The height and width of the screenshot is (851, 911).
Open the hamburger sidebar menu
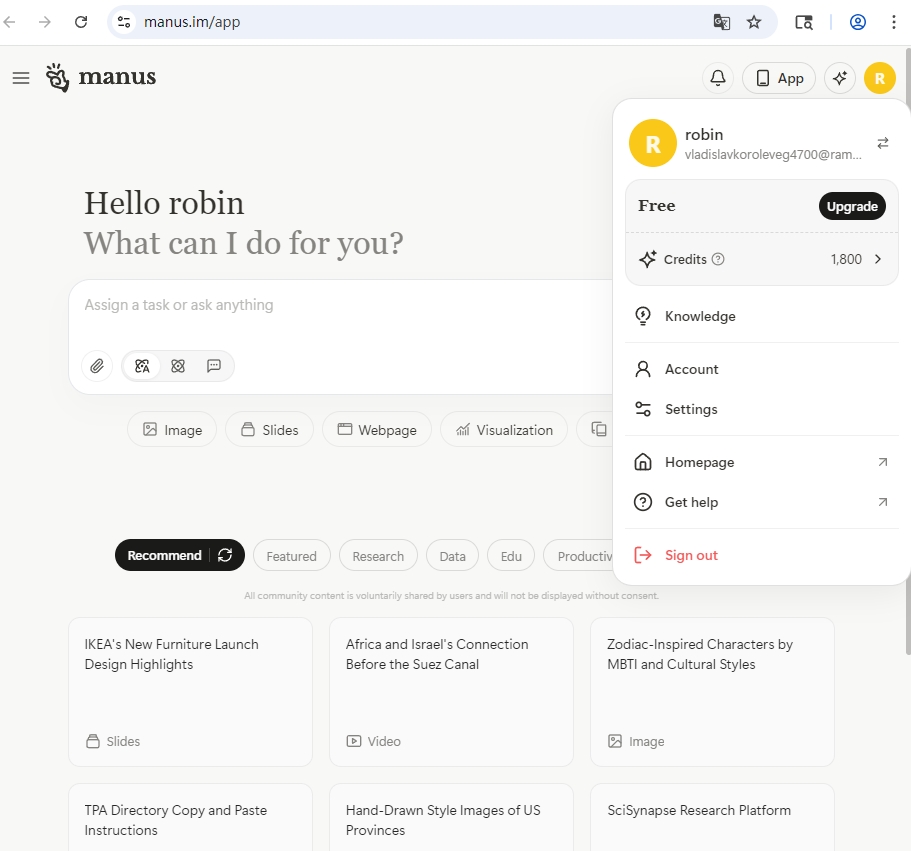(21, 78)
